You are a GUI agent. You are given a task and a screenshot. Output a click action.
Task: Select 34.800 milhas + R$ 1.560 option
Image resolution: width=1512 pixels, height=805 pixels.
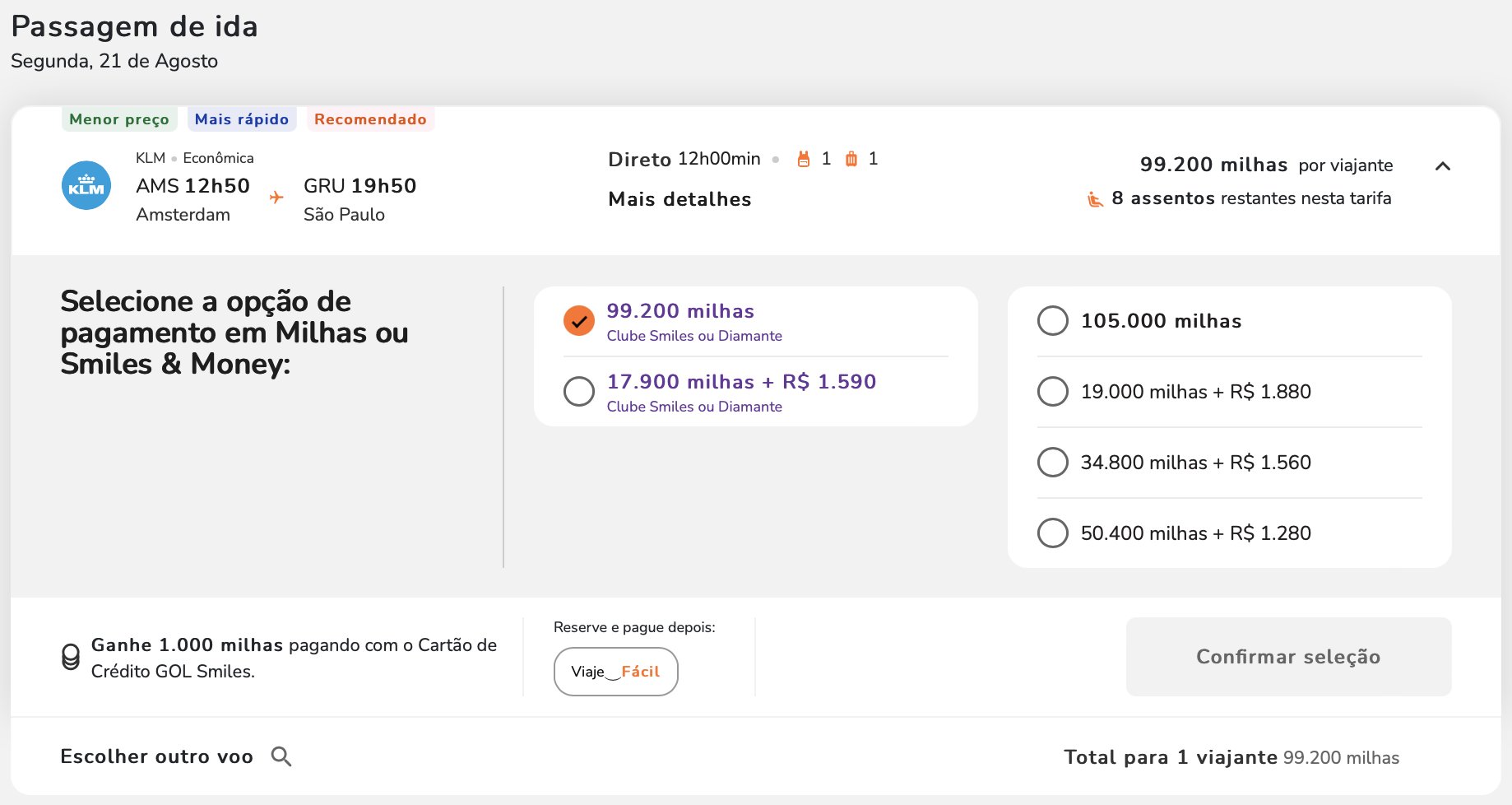coord(1053,463)
